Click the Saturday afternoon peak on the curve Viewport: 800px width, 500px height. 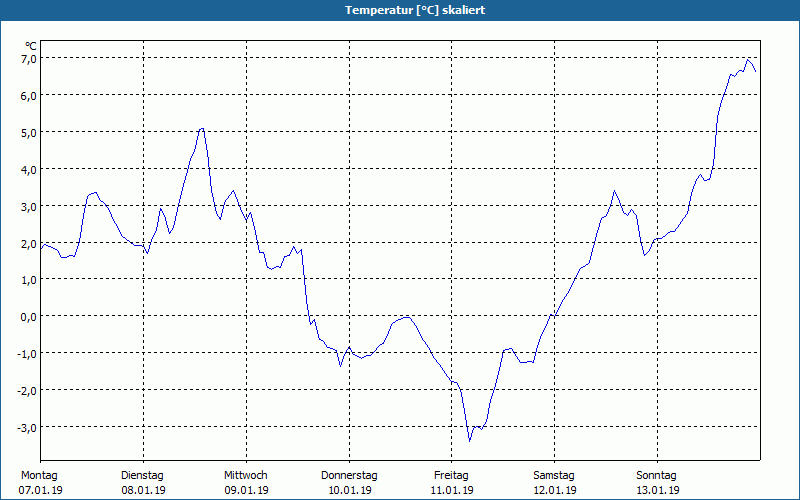coord(615,191)
